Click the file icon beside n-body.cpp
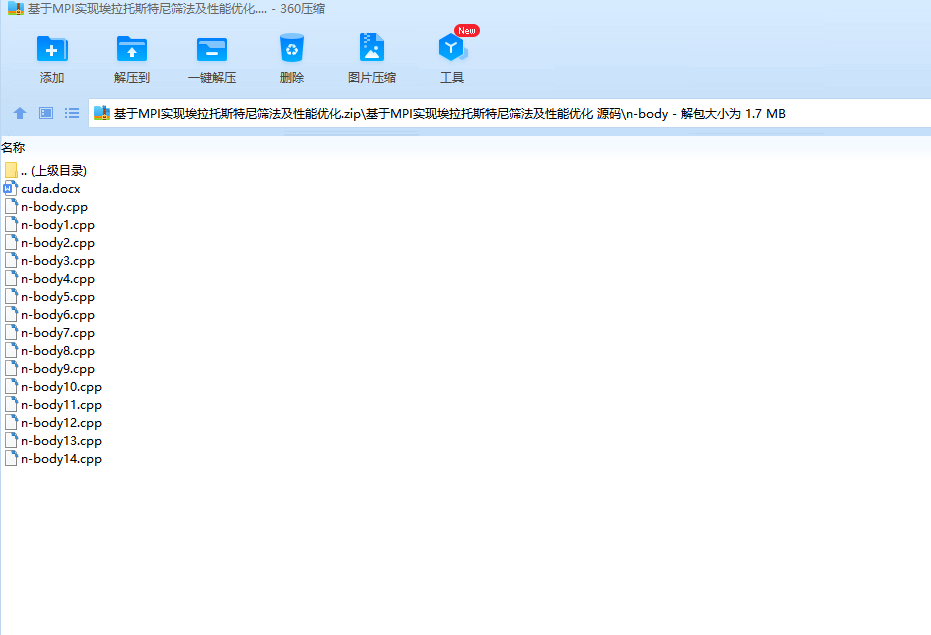931x635 pixels. tap(11, 207)
